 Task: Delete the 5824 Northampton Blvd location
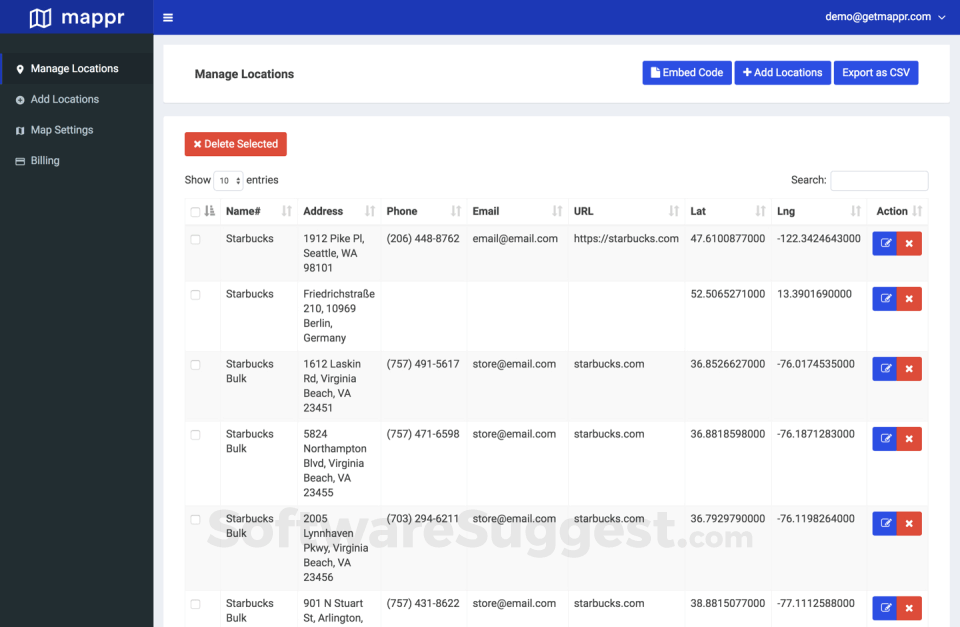point(909,439)
